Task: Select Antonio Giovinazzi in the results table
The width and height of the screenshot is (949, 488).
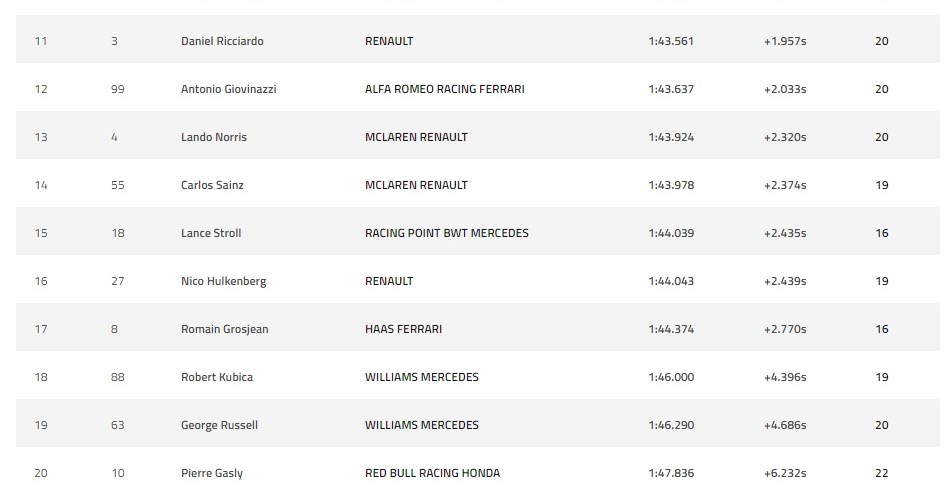Action: [x=228, y=89]
